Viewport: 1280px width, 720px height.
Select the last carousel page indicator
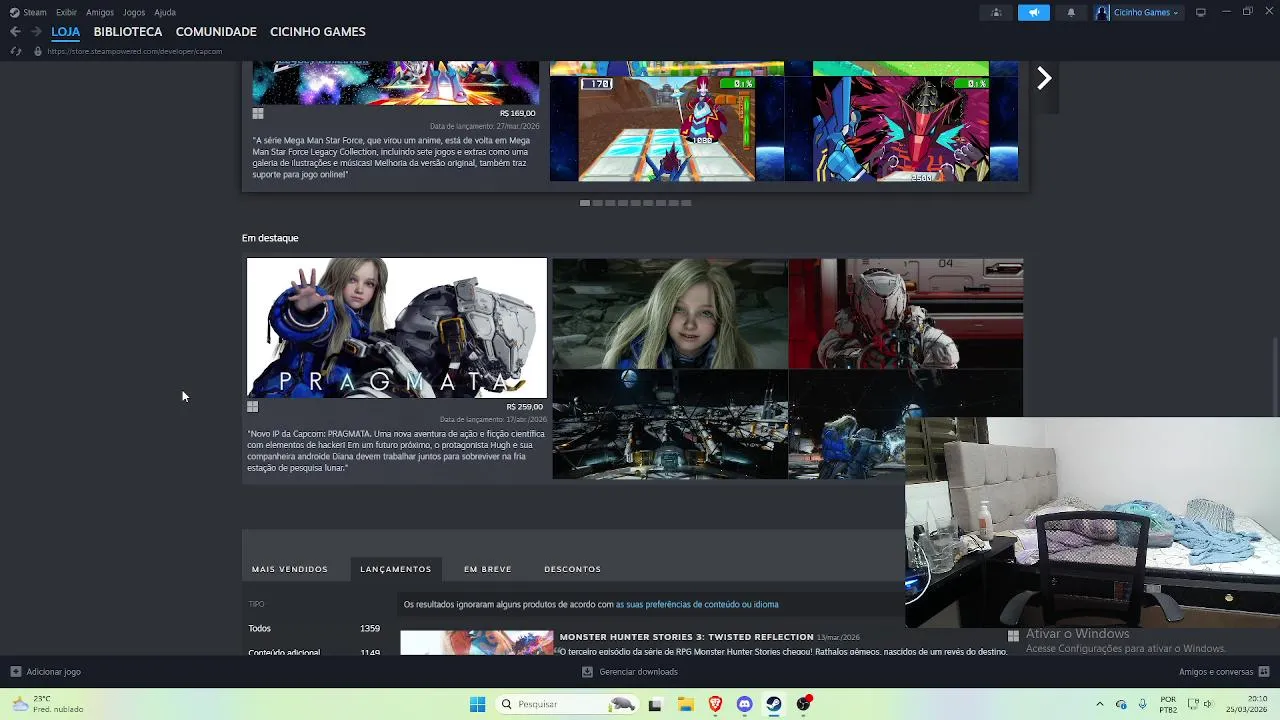click(686, 203)
